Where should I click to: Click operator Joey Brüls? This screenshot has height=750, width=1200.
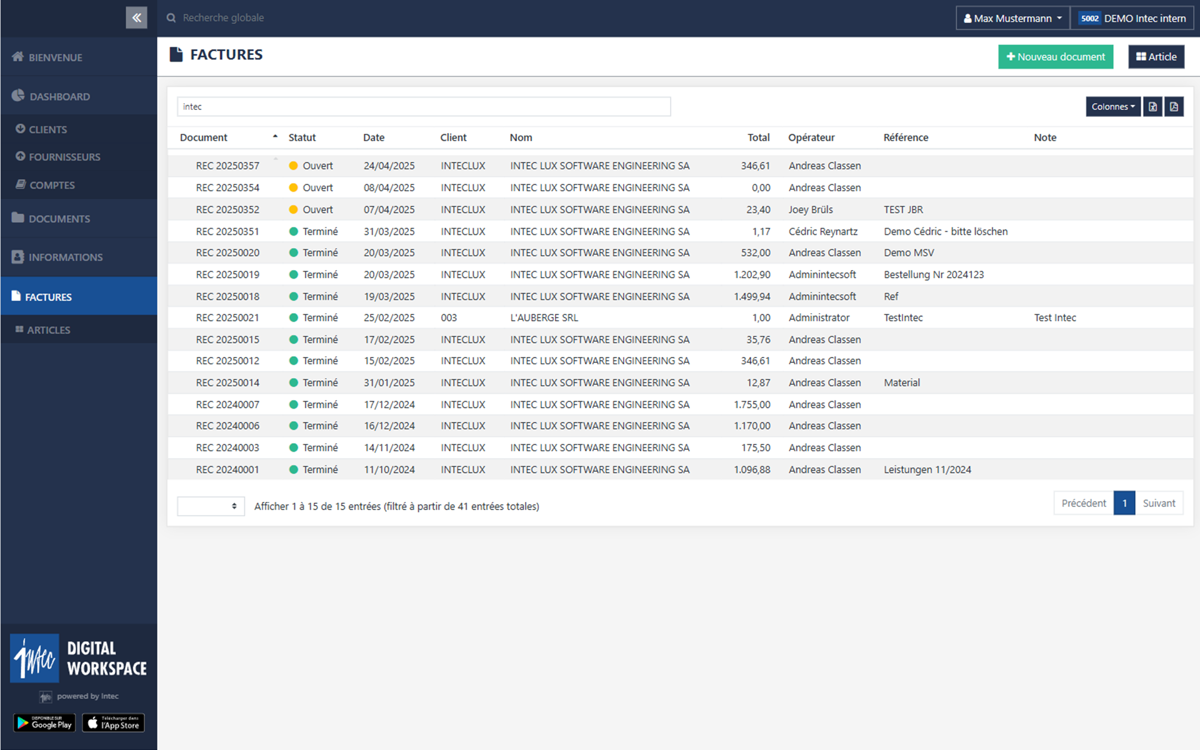click(x=811, y=210)
